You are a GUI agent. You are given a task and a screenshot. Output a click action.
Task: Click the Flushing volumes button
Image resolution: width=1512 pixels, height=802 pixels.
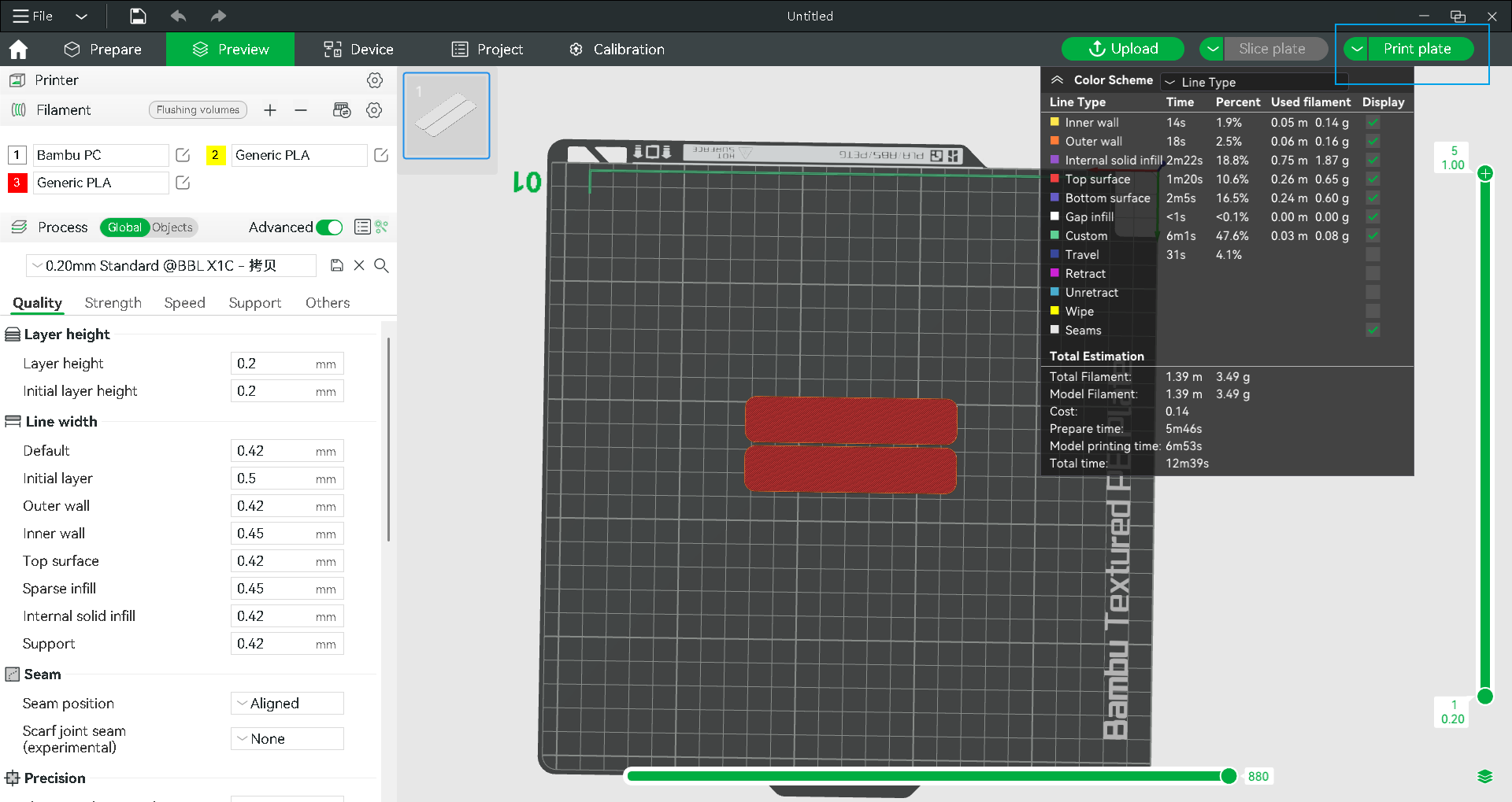pyautogui.click(x=198, y=110)
